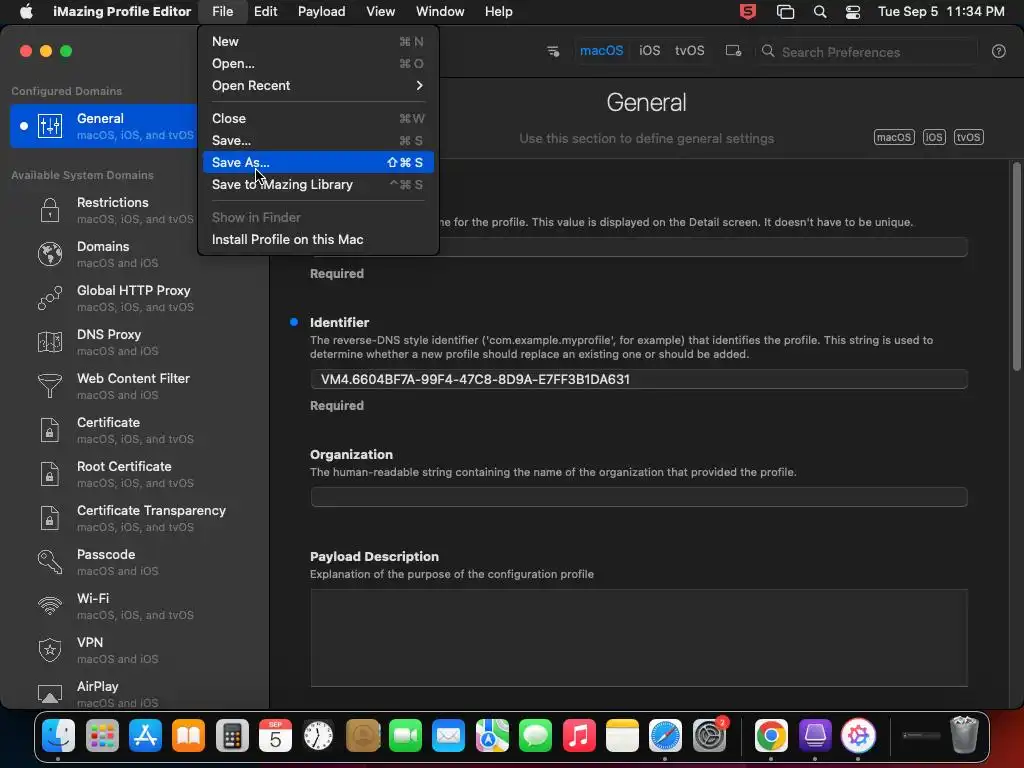1024x768 pixels.
Task: Open Control Center in menu bar
Action: [852, 12]
